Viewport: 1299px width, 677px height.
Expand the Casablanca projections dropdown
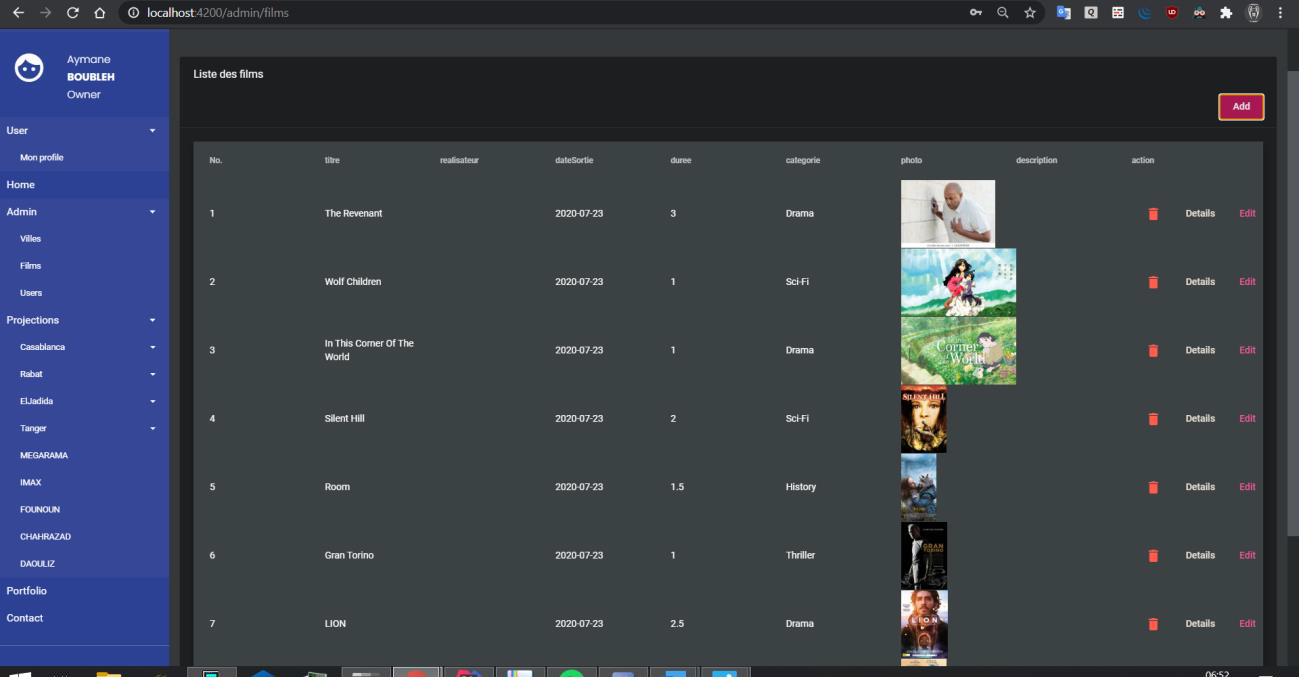(154, 346)
